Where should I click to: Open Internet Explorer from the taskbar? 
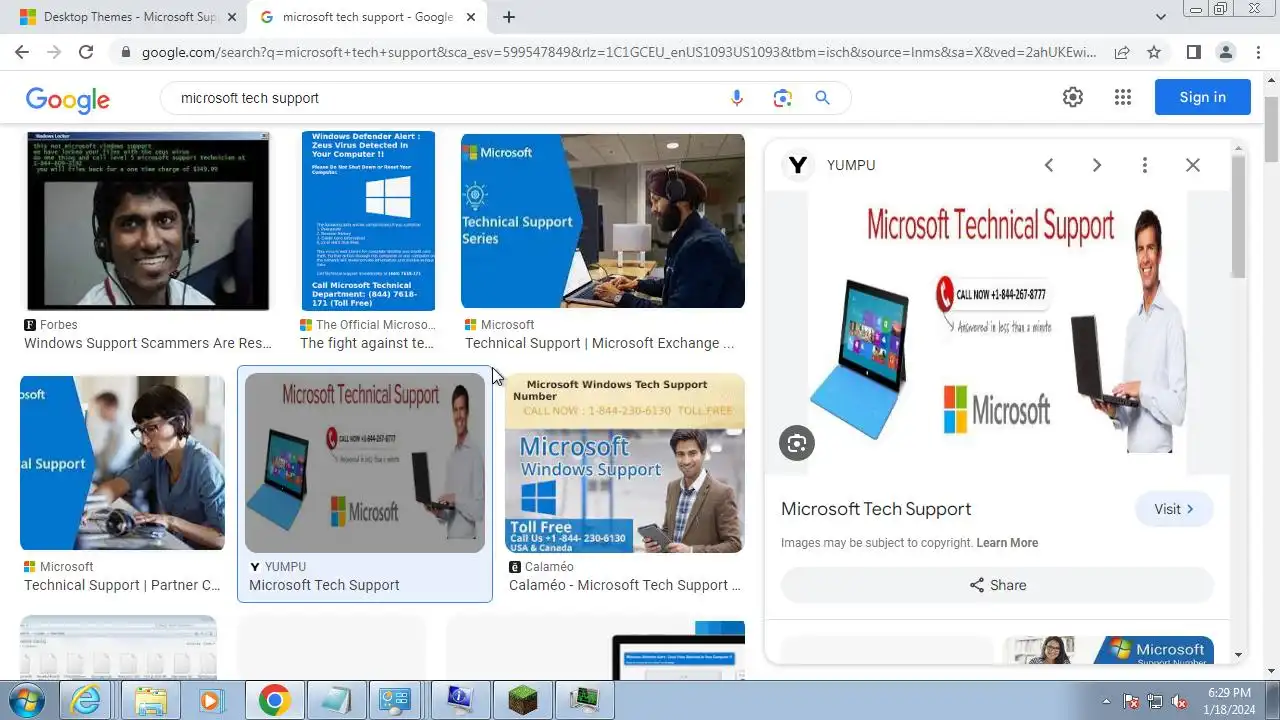pyautogui.click(x=87, y=701)
